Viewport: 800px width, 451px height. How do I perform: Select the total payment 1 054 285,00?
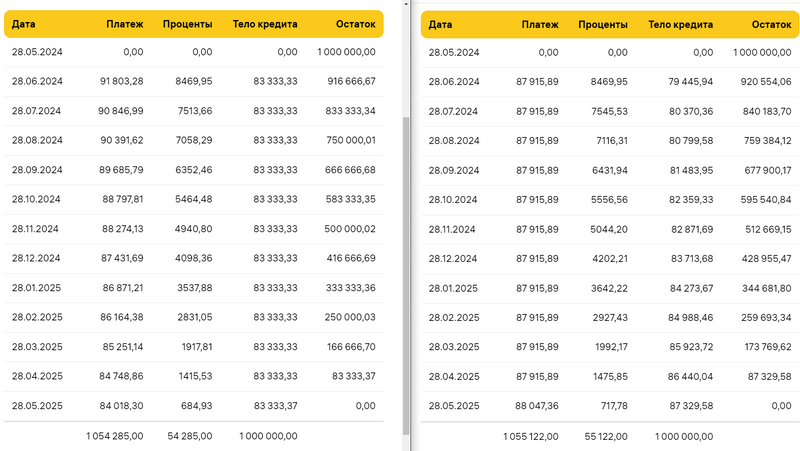tap(115, 436)
